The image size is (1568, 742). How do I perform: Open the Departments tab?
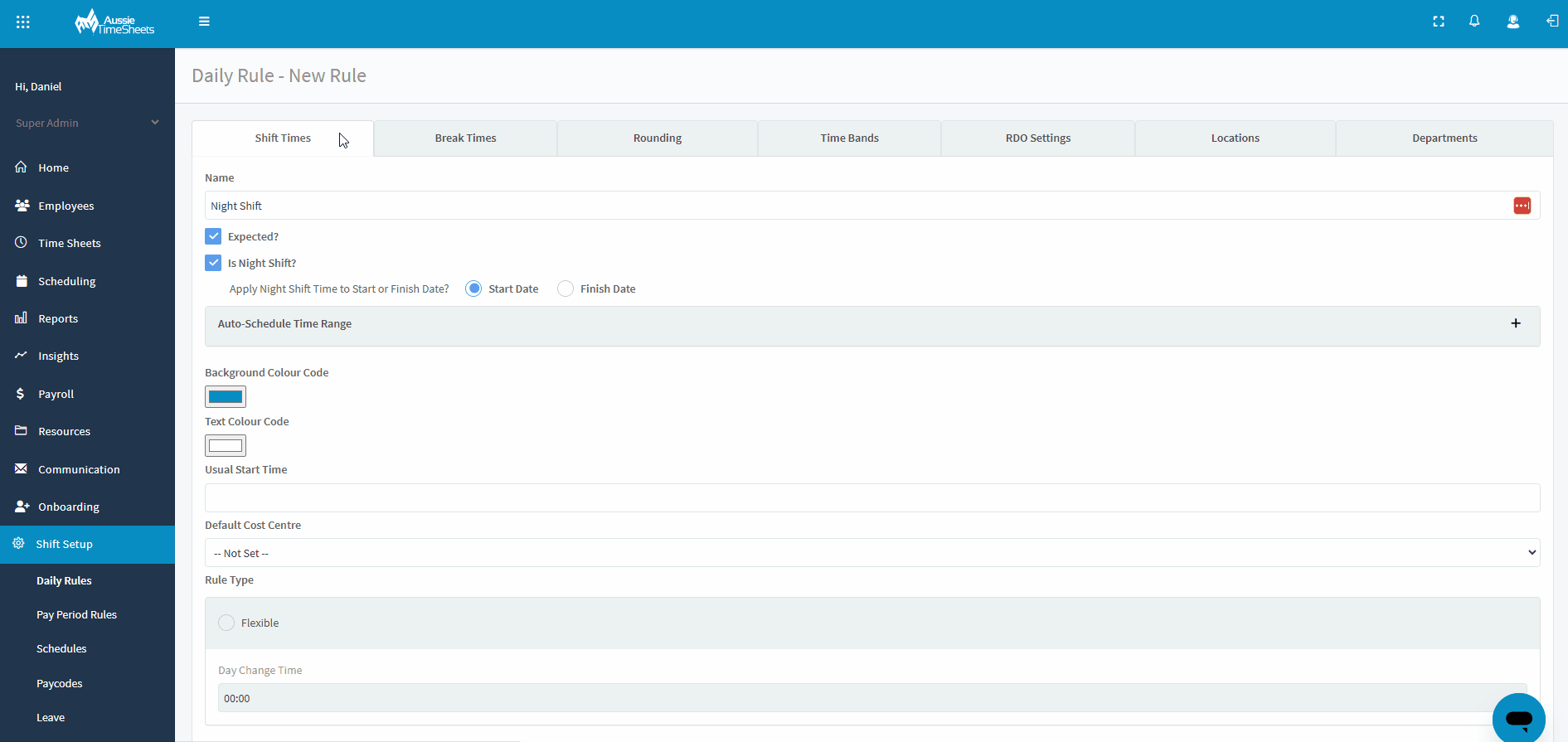[x=1444, y=138]
